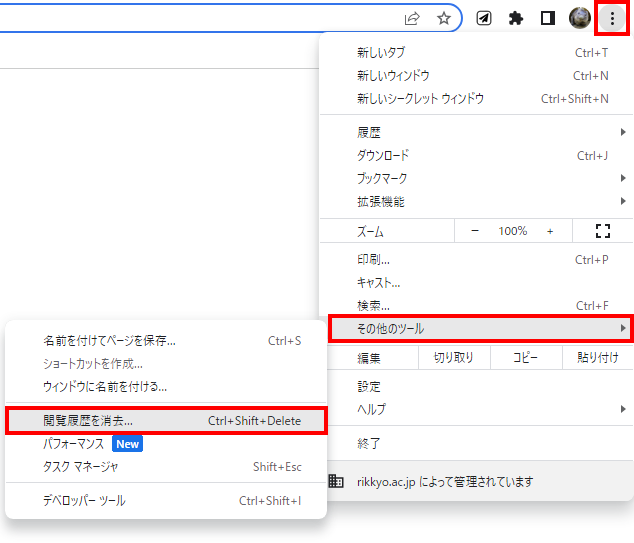This screenshot has height=543, width=634.
Task: Click the three-dot Chrome menu button
Action: pyautogui.click(x=612, y=18)
